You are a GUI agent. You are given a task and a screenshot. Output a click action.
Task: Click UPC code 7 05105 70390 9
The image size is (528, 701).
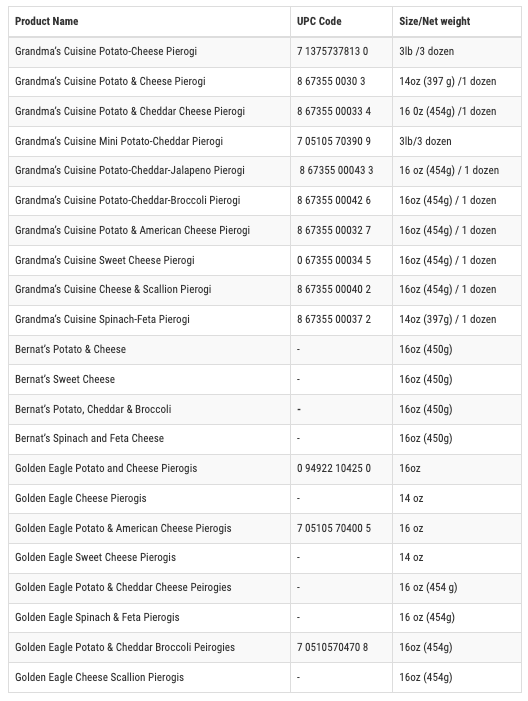[x=334, y=141]
